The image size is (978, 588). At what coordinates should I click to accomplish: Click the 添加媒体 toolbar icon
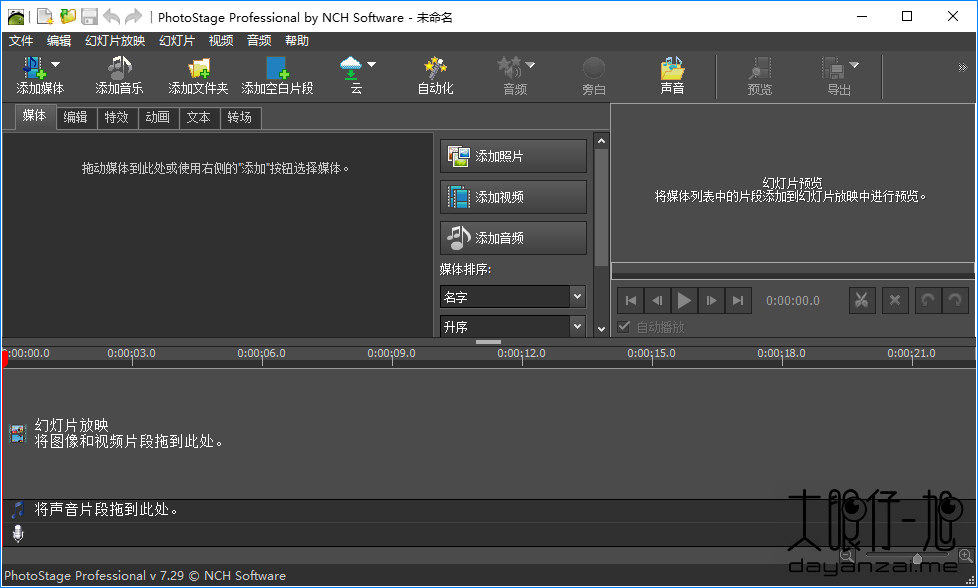(34, 68)
